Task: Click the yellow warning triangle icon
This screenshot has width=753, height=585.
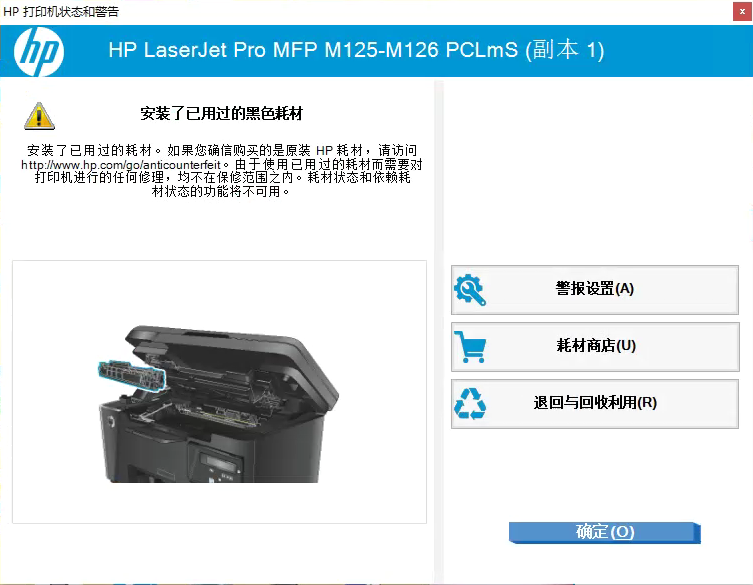Action: pos(39,116)
